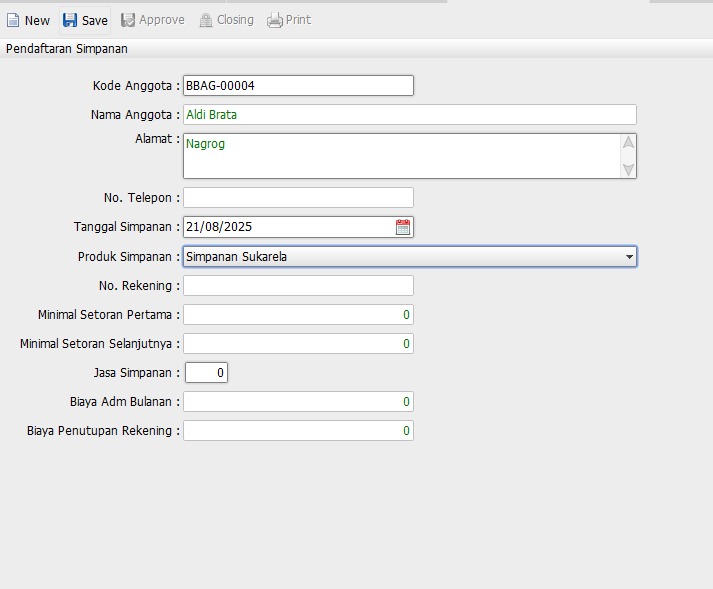Click the Closing toolbar icon
The image size is (713, 589).
pos(206,20)
